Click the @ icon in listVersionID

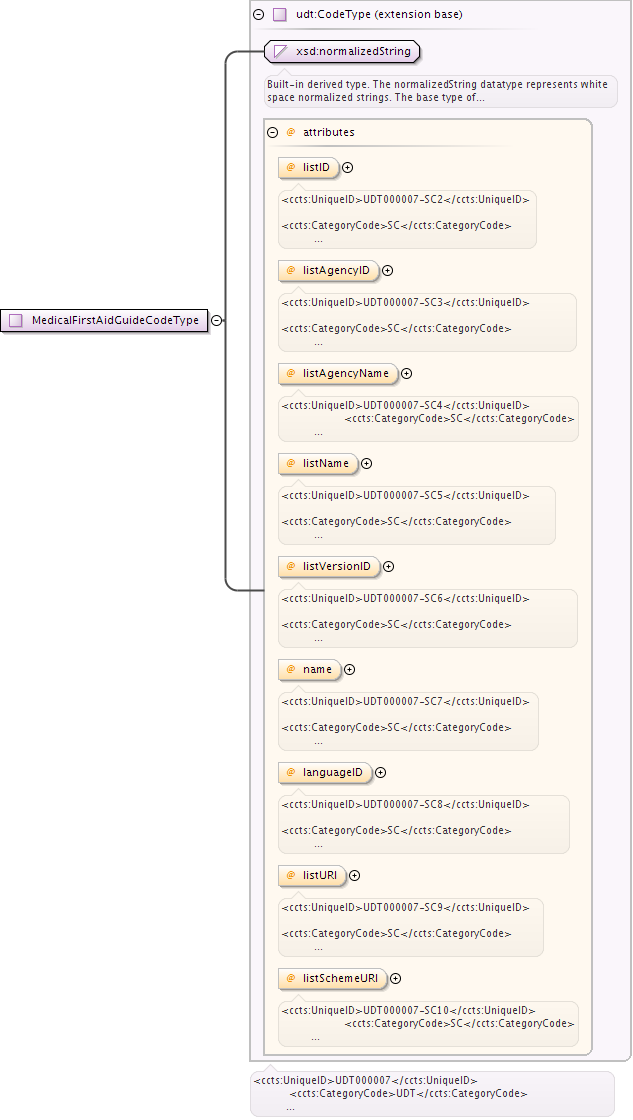[x=291, y=566]
